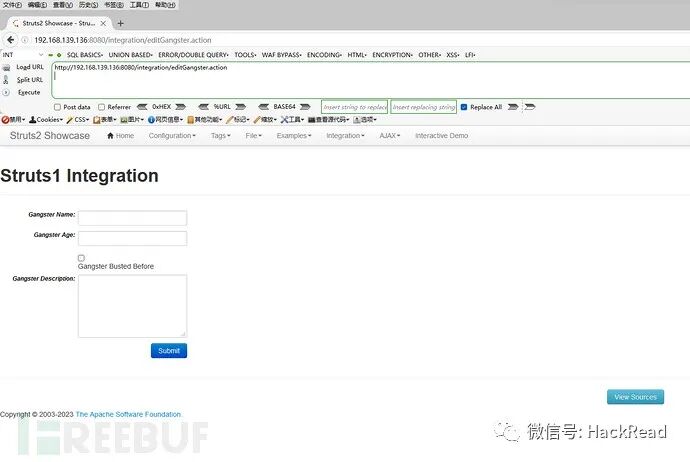Open The Apache Software Foundation link
The height and width of the screenshot is (462, 690).
(x=128, y=414)
